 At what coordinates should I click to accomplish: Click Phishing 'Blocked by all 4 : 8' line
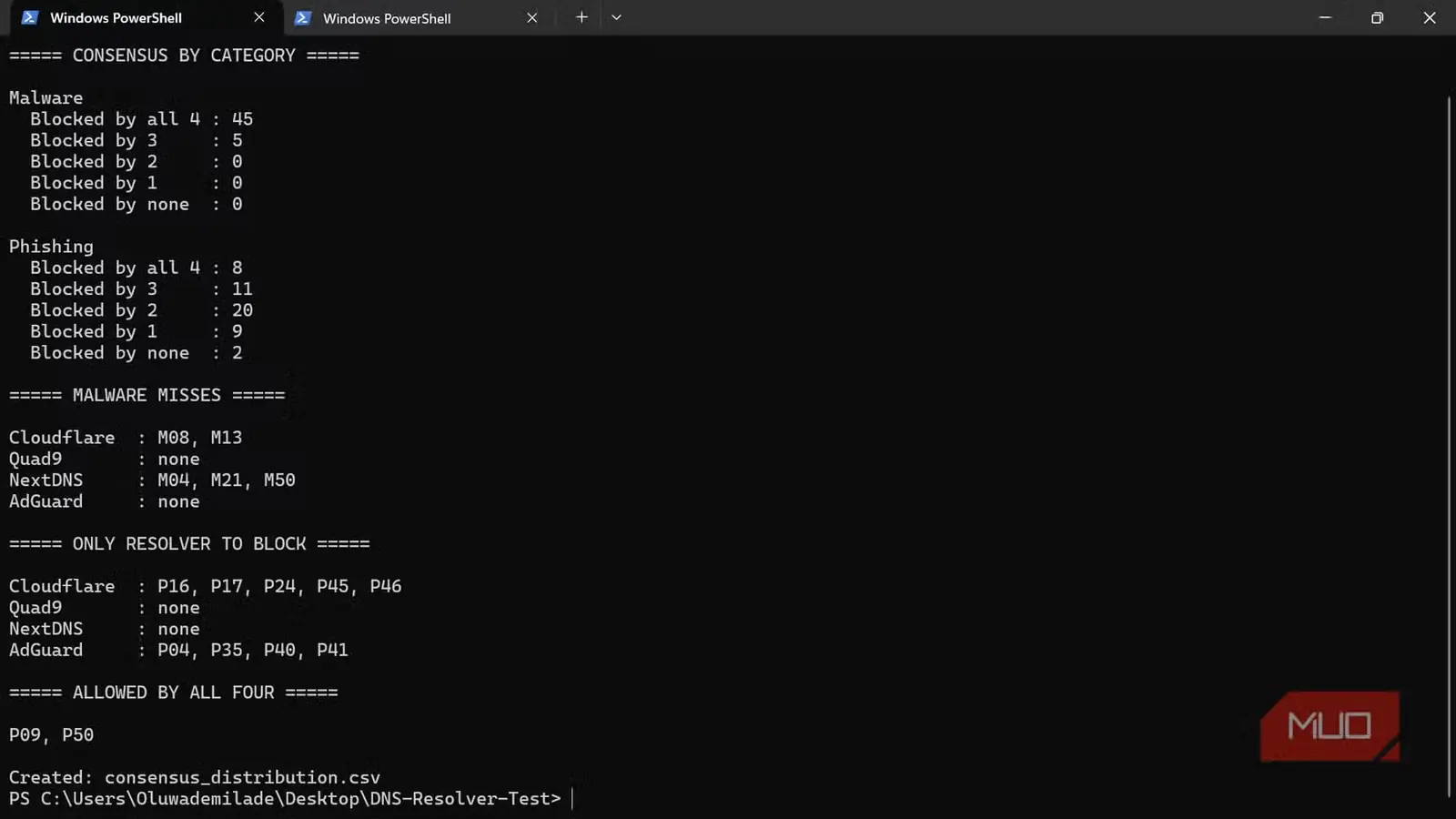point(136,268)
